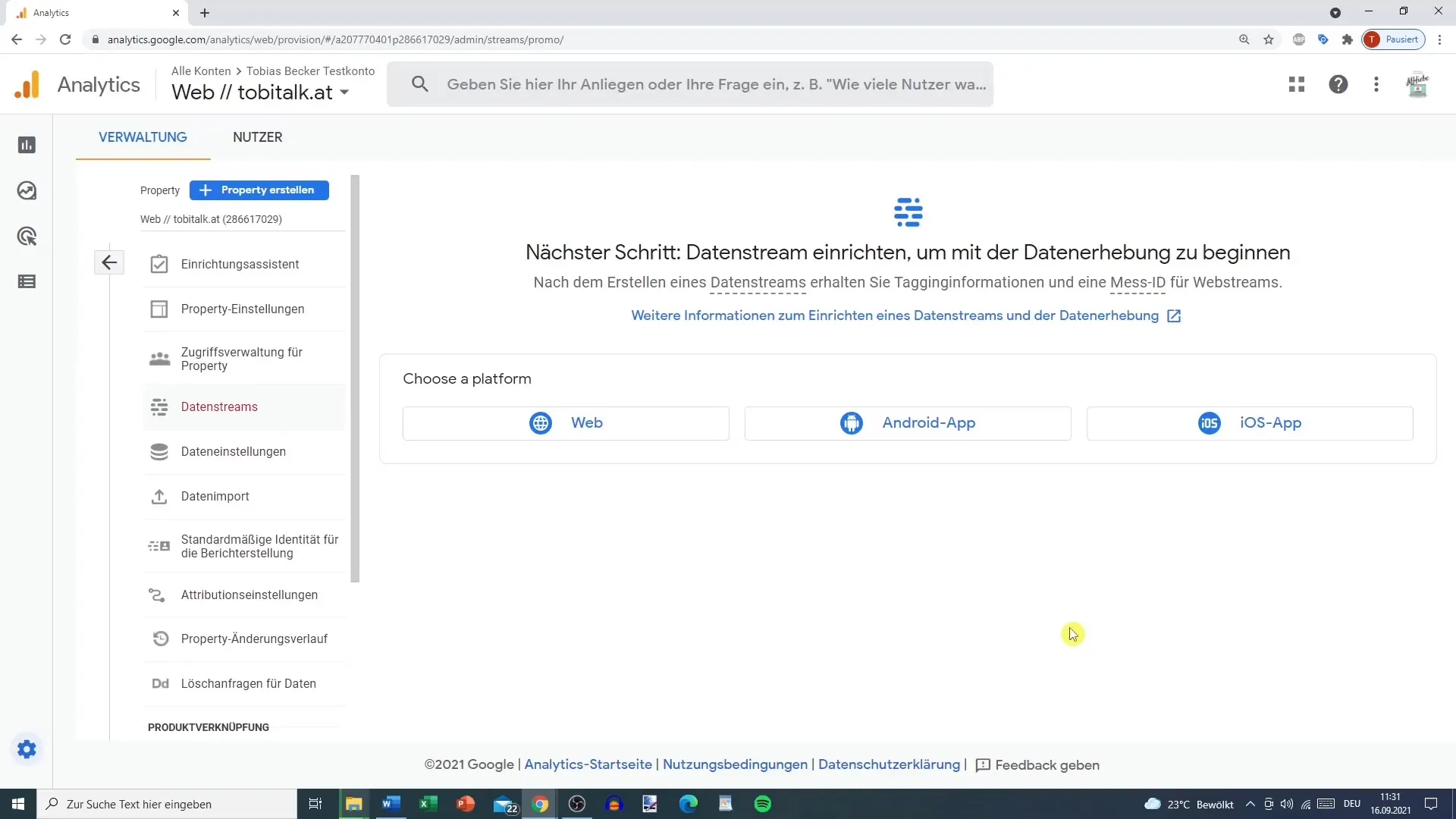1456x819 pixels.
Task: Click the Admin settings gear icon
Action: pos(27,749)
